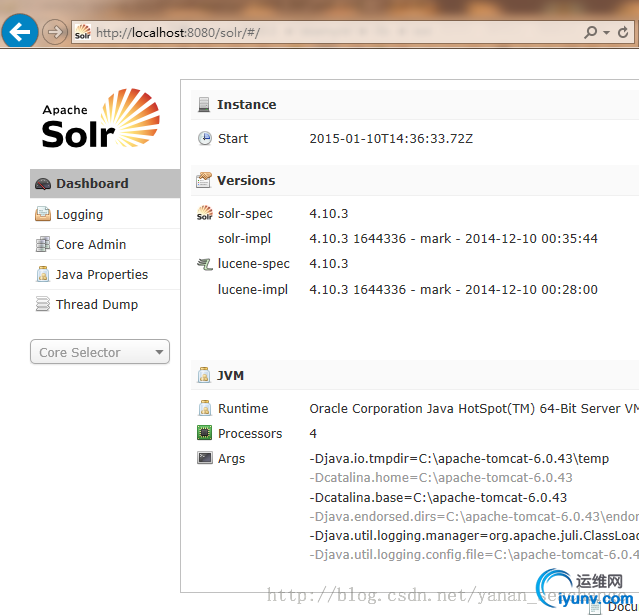Click the Oracle Corporation runtime value

click(x=474, y=408)
